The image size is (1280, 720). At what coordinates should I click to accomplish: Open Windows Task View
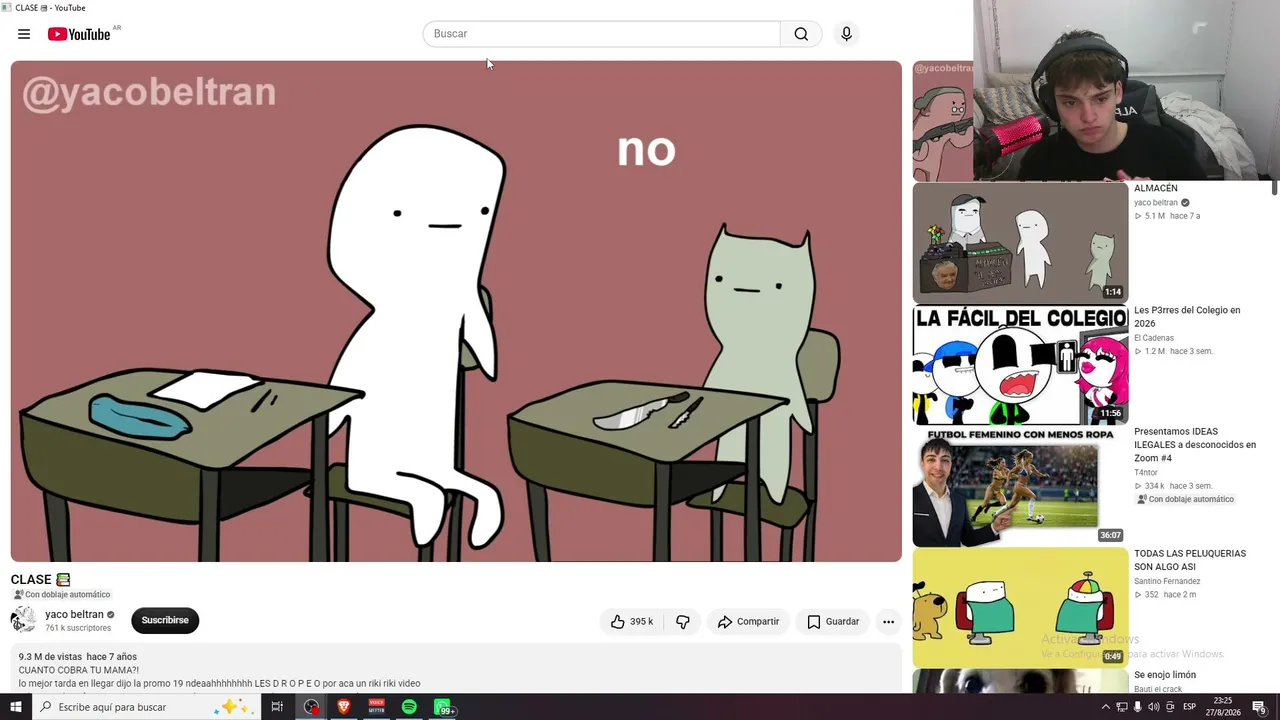[277, 707]
